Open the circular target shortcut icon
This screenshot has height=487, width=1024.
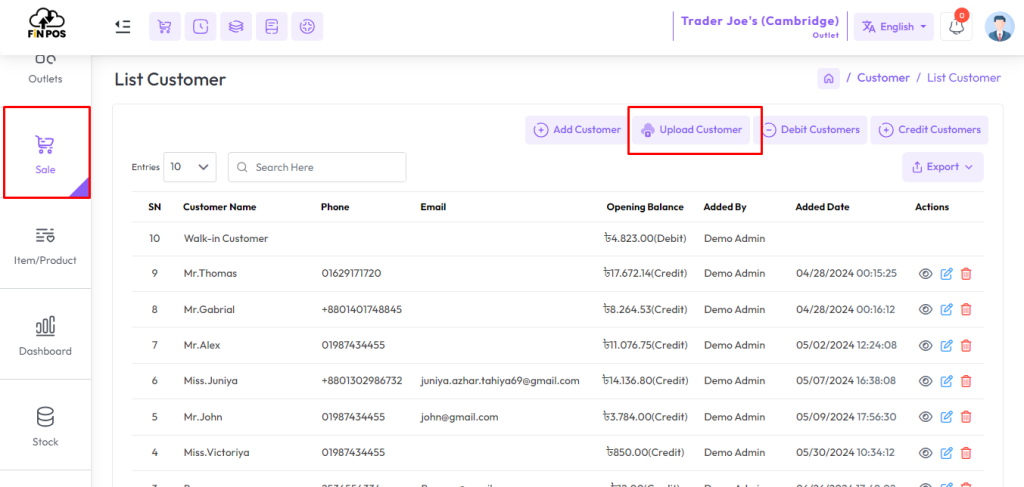point(307,27)
